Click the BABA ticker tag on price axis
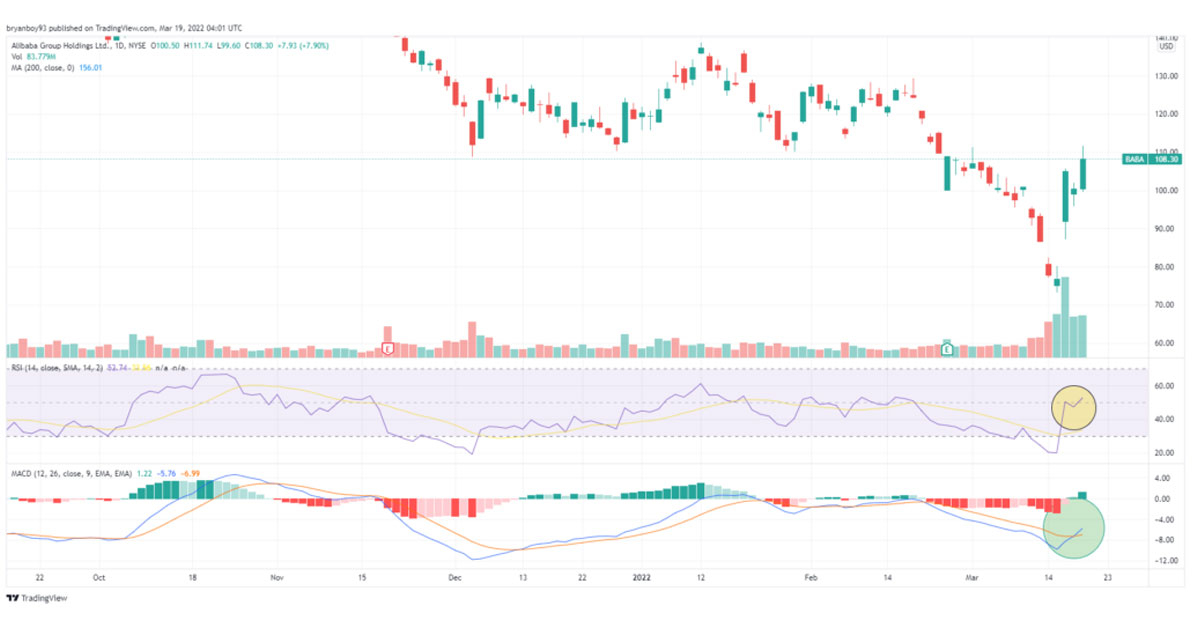Screen dimensions: 1200x628 1134,157
